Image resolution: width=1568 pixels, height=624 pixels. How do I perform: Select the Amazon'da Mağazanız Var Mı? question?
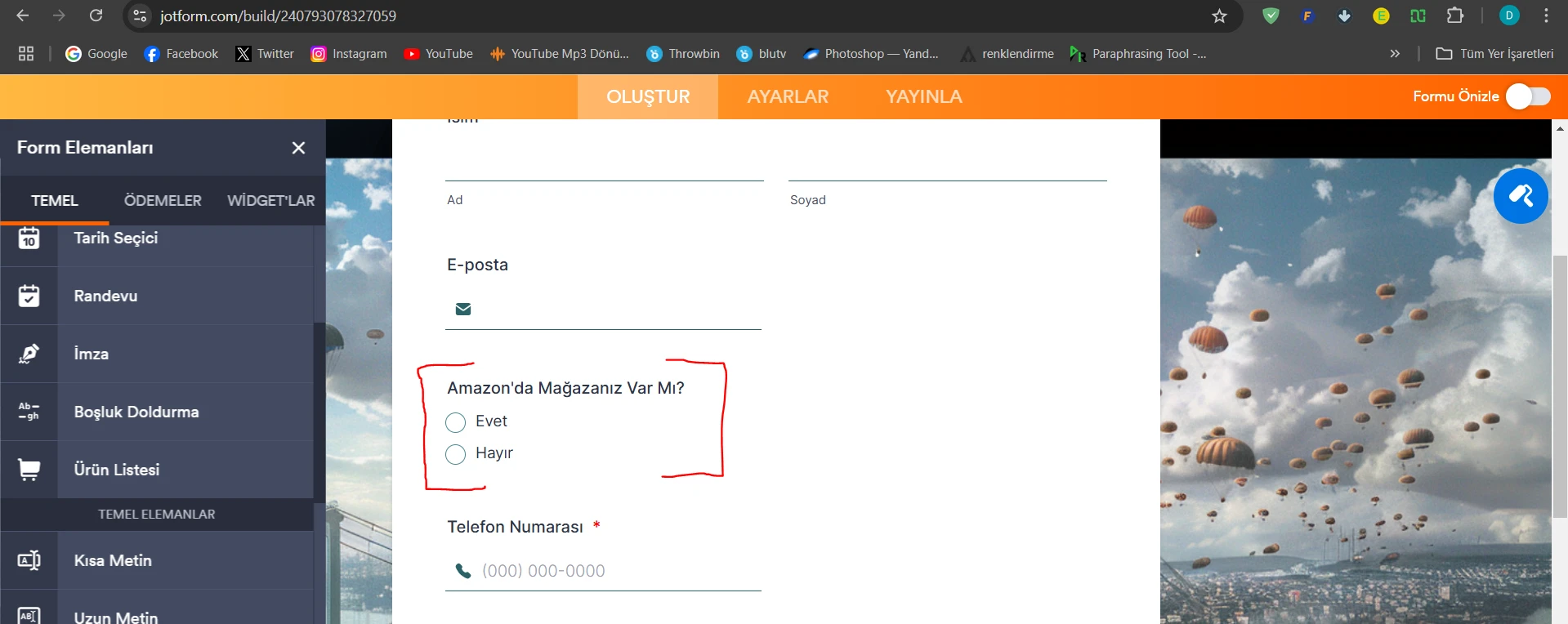coord(565,388)
